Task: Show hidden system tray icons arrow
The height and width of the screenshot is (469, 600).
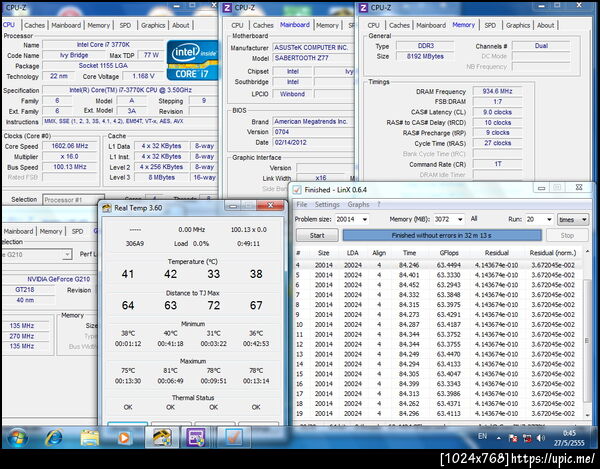Action: 498,438
